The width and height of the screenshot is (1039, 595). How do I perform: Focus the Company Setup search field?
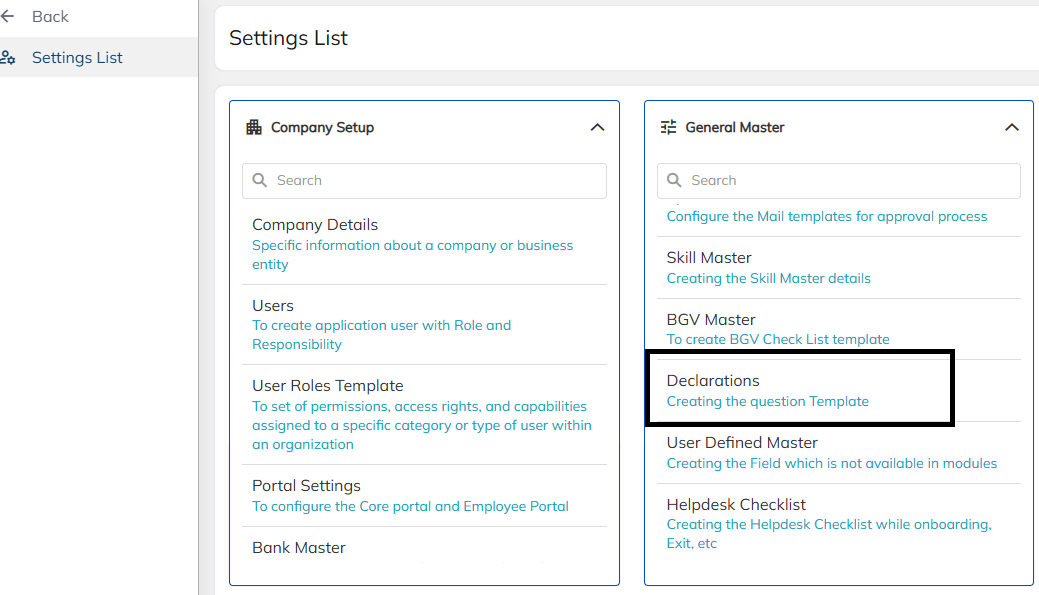(424, 181)
